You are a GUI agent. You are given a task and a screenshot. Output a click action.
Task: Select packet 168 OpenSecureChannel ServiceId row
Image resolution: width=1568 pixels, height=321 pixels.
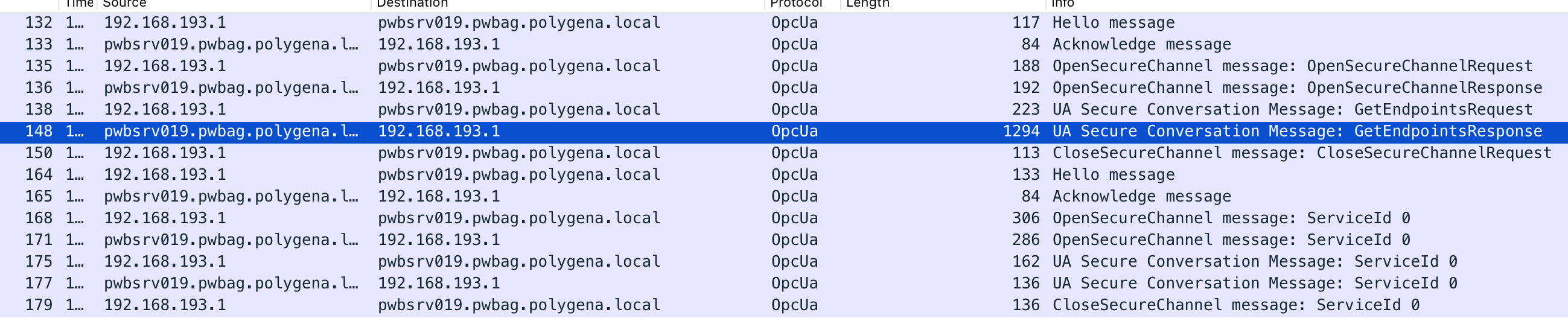(784, 218)
